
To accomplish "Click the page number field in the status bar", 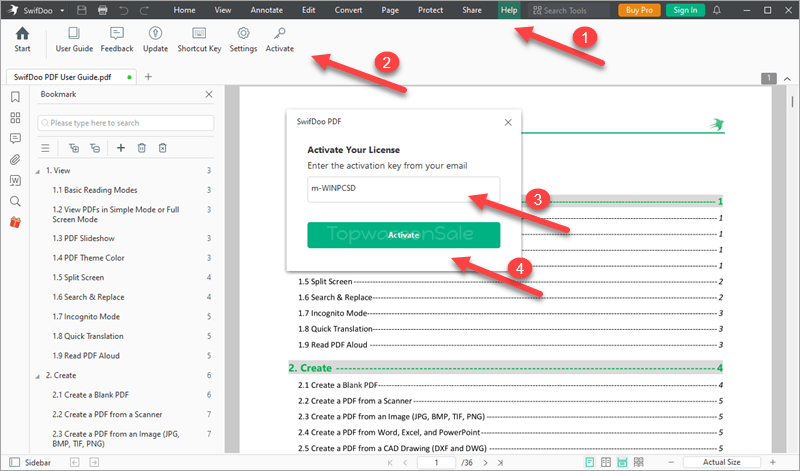I will (436, 462).
